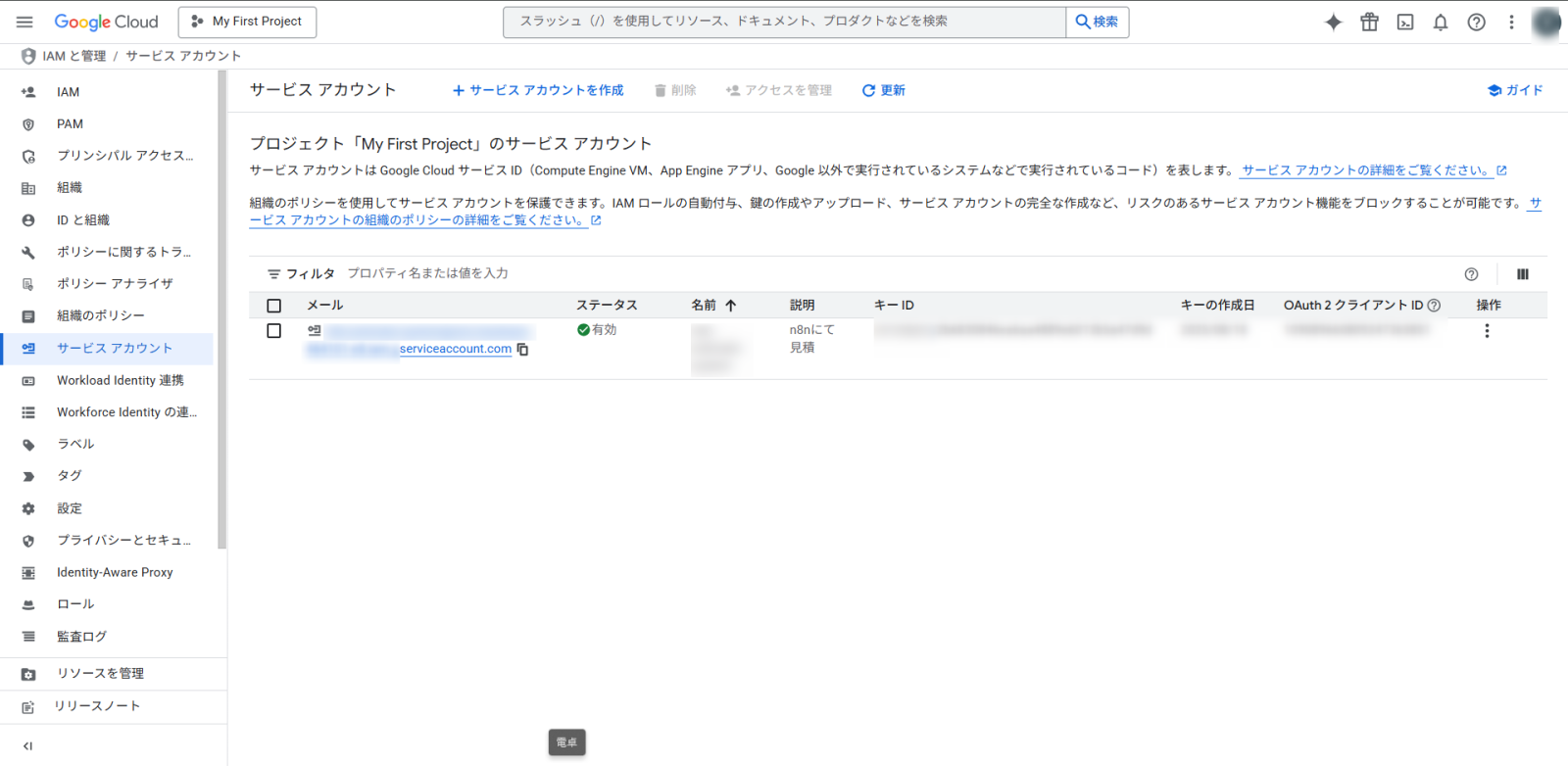Image resolution: width=1568 pixels, height=766 pixels.
Task: Check the service account row checkbox
Action: pyautogui.click(x=274, y=331)
